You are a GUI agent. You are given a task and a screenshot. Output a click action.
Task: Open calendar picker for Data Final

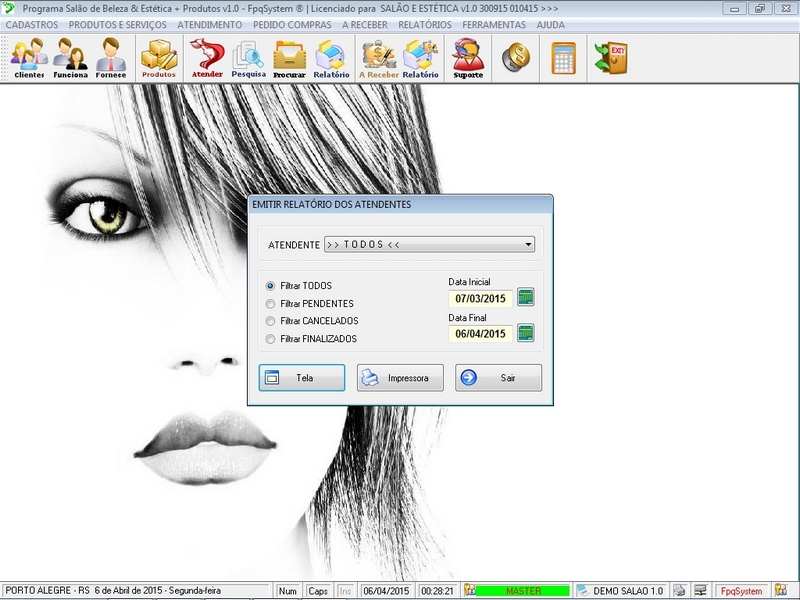tap(526, 333)
